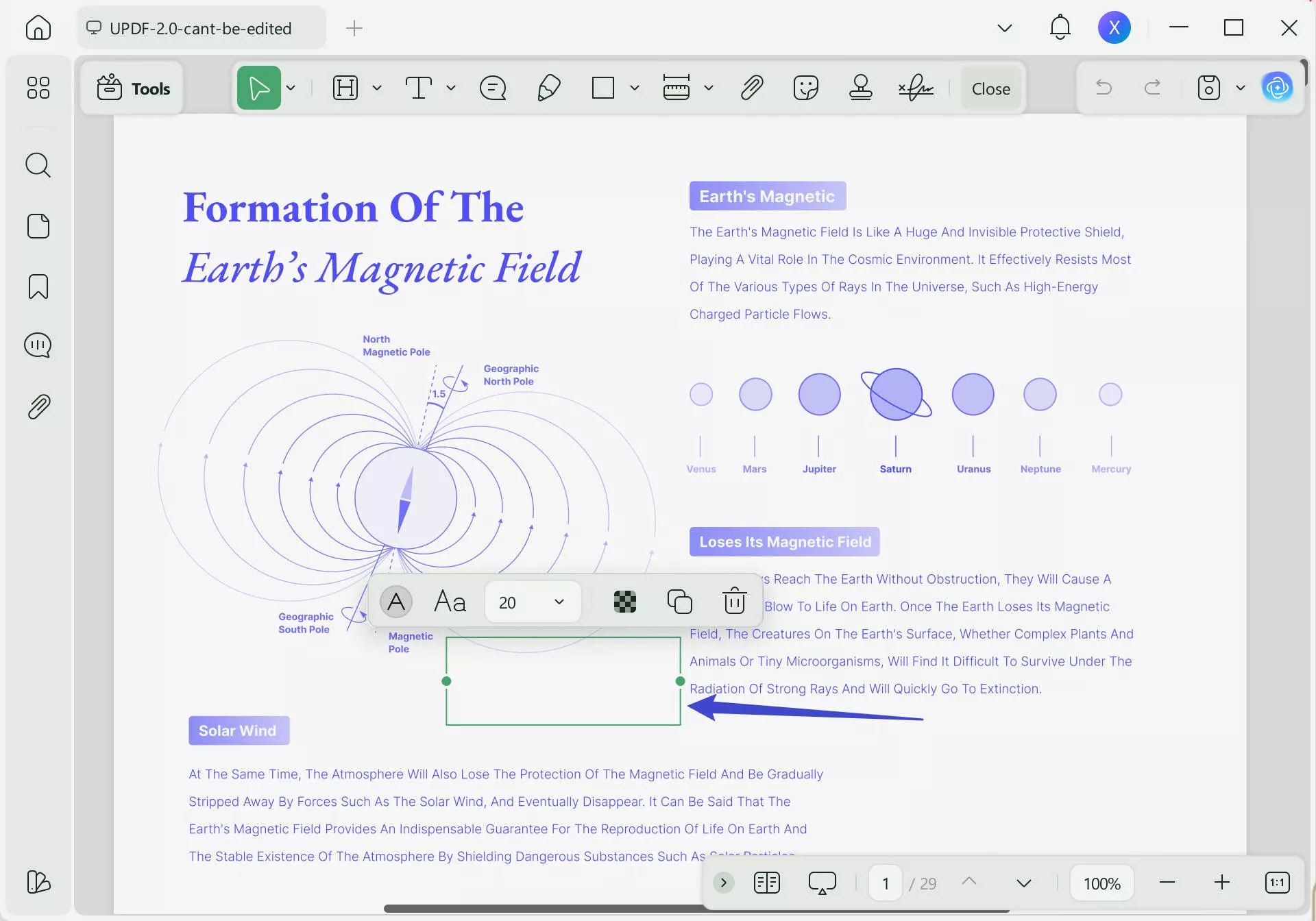Screen dimensions: 1316x921
Task: Switch to two-page view at the bottom
Action: point(767,883)
